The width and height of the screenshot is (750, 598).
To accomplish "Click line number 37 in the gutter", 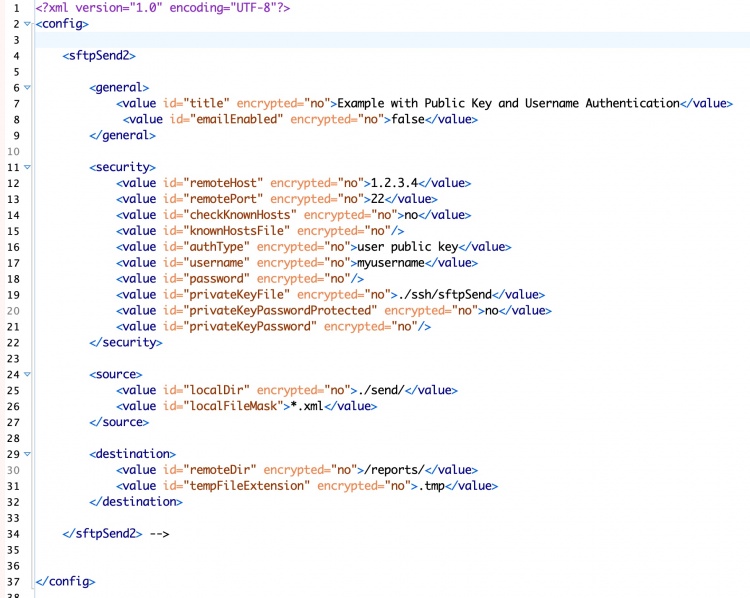I will point(14,582).
